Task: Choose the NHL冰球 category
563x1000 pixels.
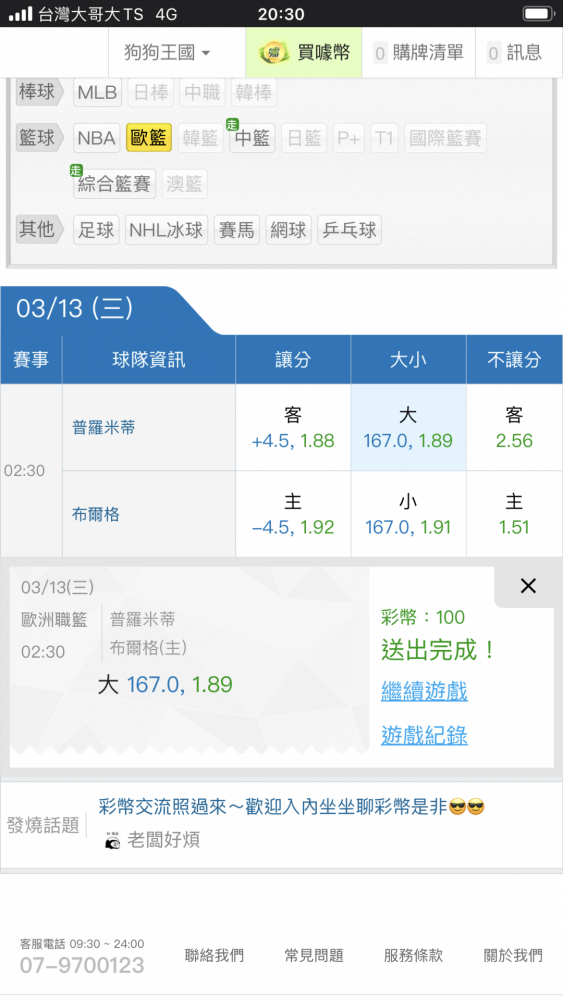Action: click(x=166, y=230)
